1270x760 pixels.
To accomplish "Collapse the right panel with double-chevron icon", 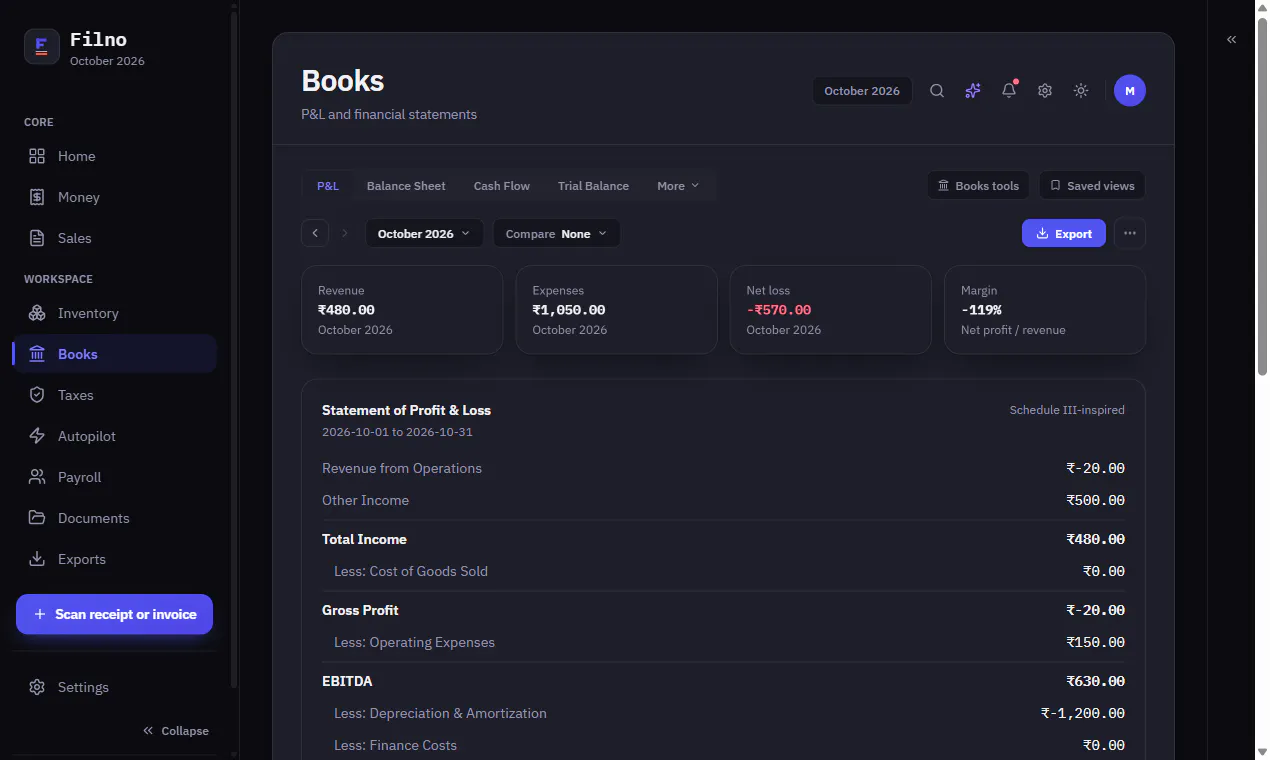I will tap(1232, 39).
